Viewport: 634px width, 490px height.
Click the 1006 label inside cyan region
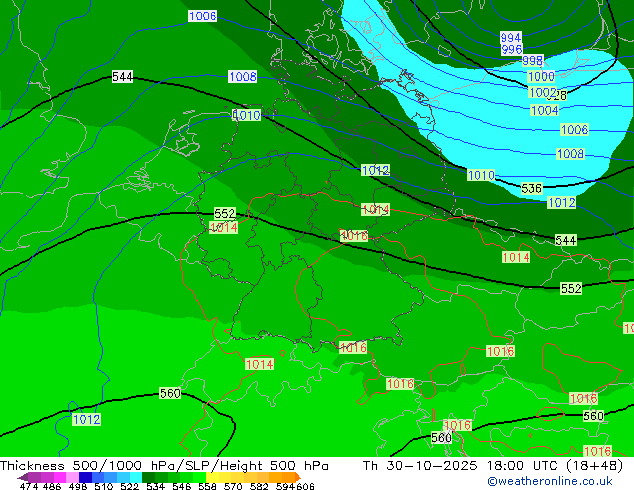click(x=574, y=129)
